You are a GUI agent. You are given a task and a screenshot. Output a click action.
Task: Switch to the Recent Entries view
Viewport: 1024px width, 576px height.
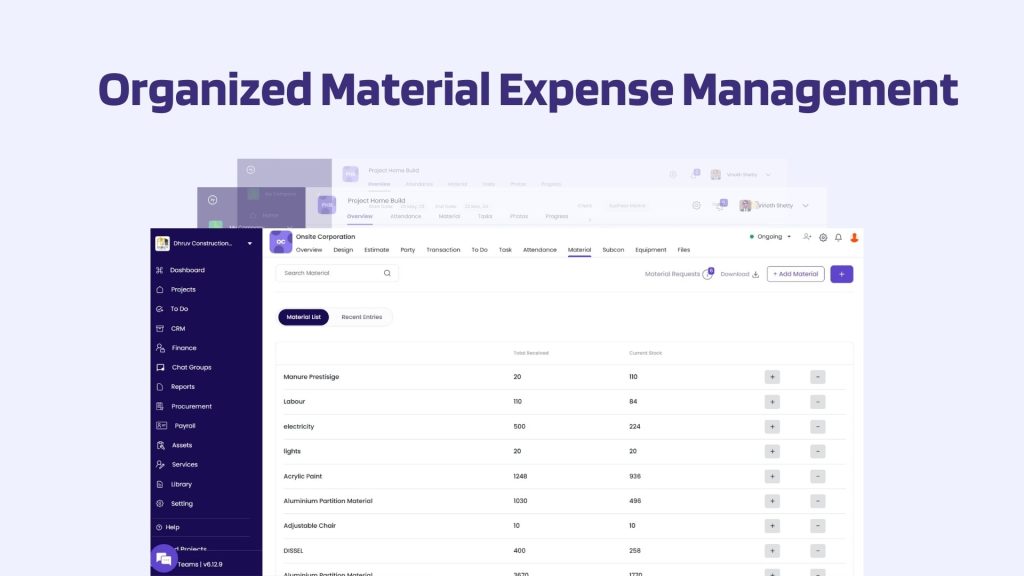[362, 317]
